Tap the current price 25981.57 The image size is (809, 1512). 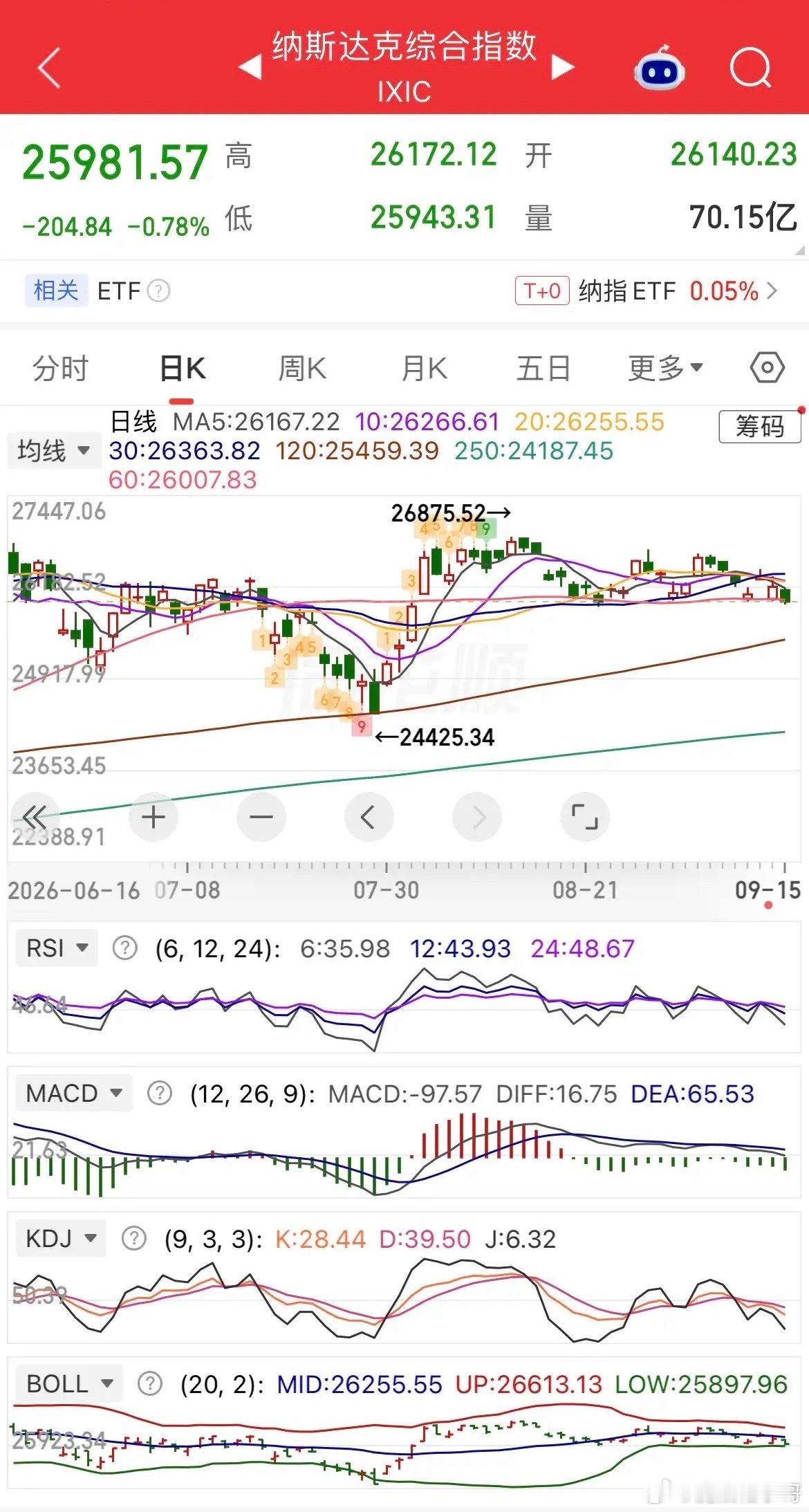115,163
